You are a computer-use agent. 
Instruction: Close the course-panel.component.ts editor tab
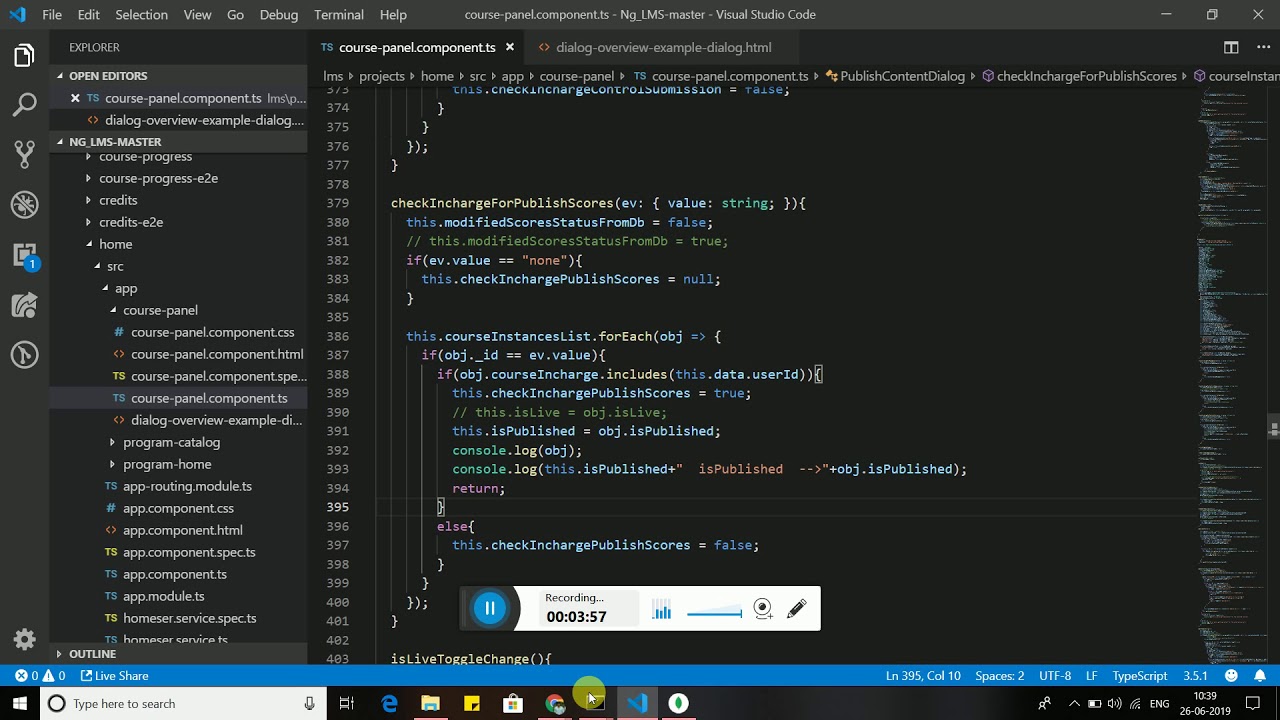(x=509, y=47)
